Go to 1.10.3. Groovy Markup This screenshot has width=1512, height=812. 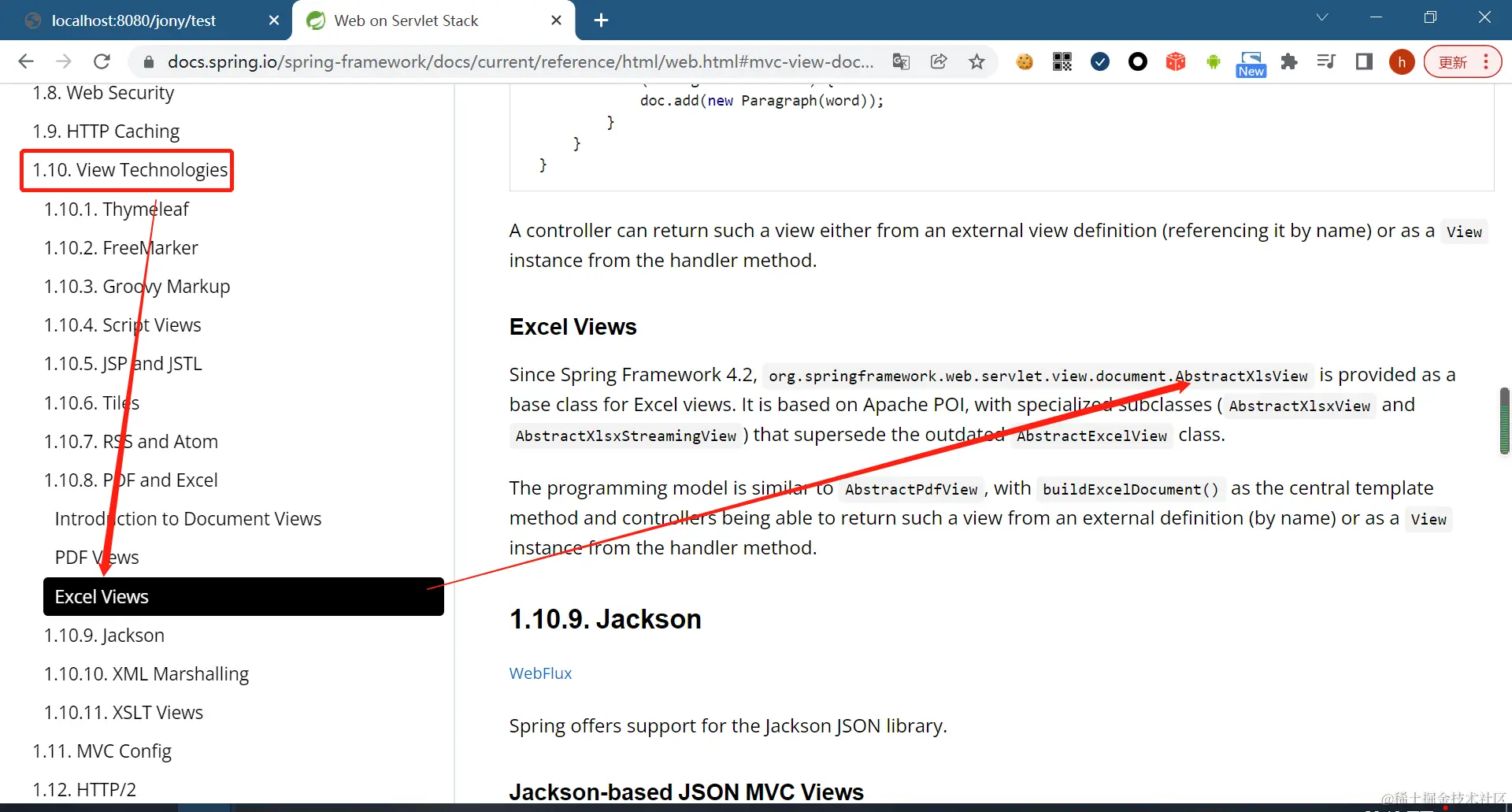pyautogui.click(x=137, y=287)
